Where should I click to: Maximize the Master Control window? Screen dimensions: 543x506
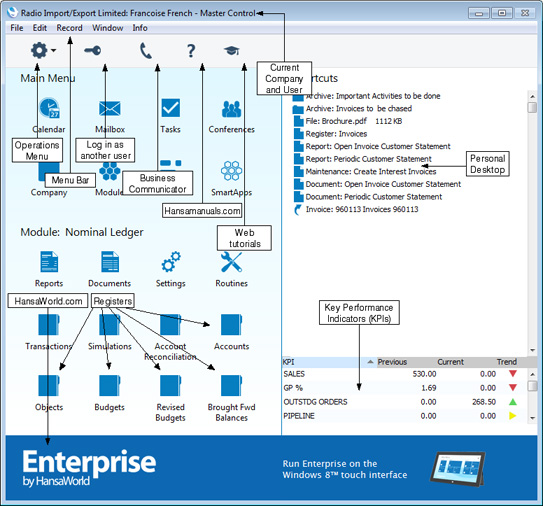pyautogui.click(x=502, y=13)
